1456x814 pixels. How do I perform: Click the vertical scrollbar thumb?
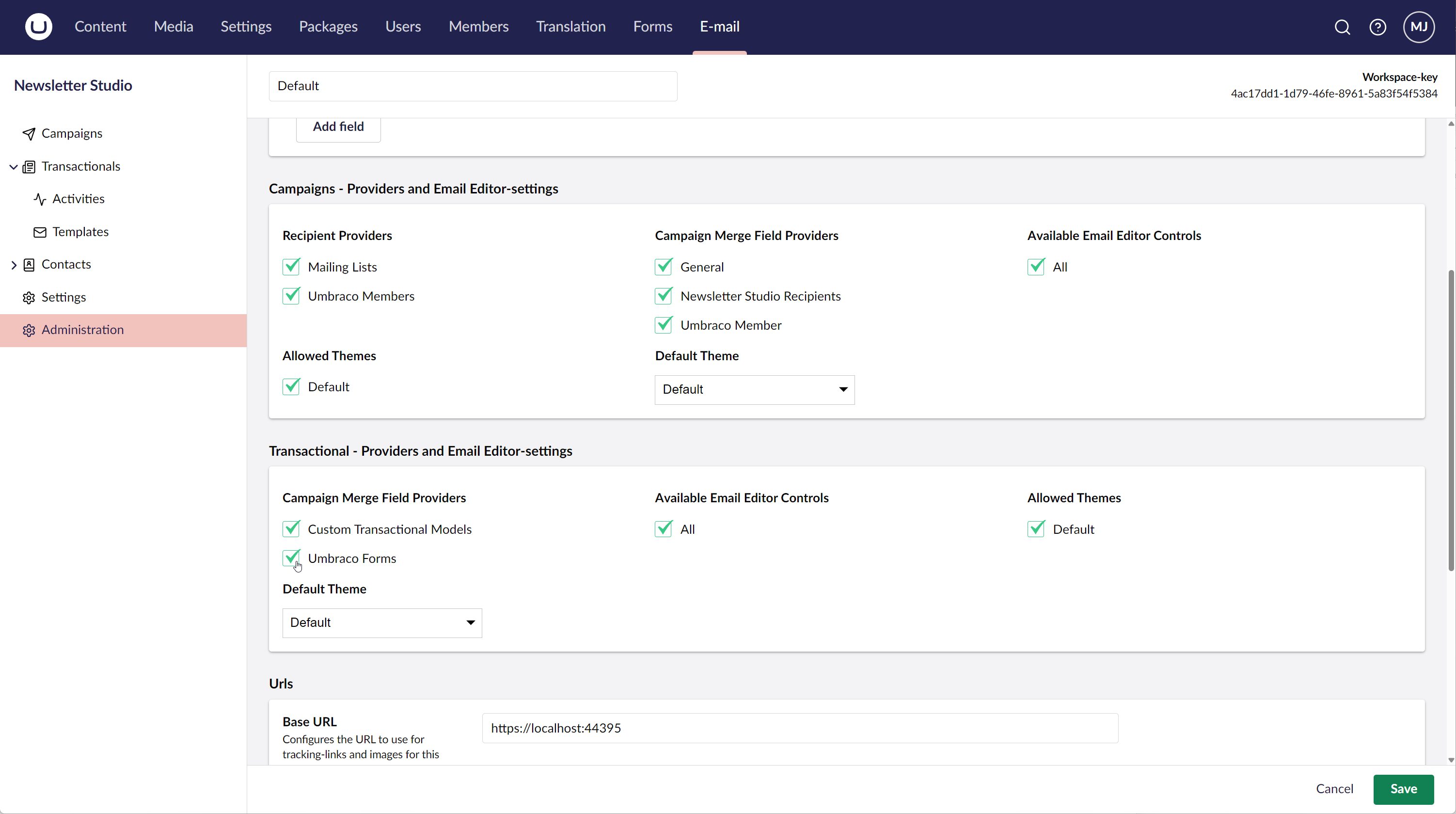1451,421
